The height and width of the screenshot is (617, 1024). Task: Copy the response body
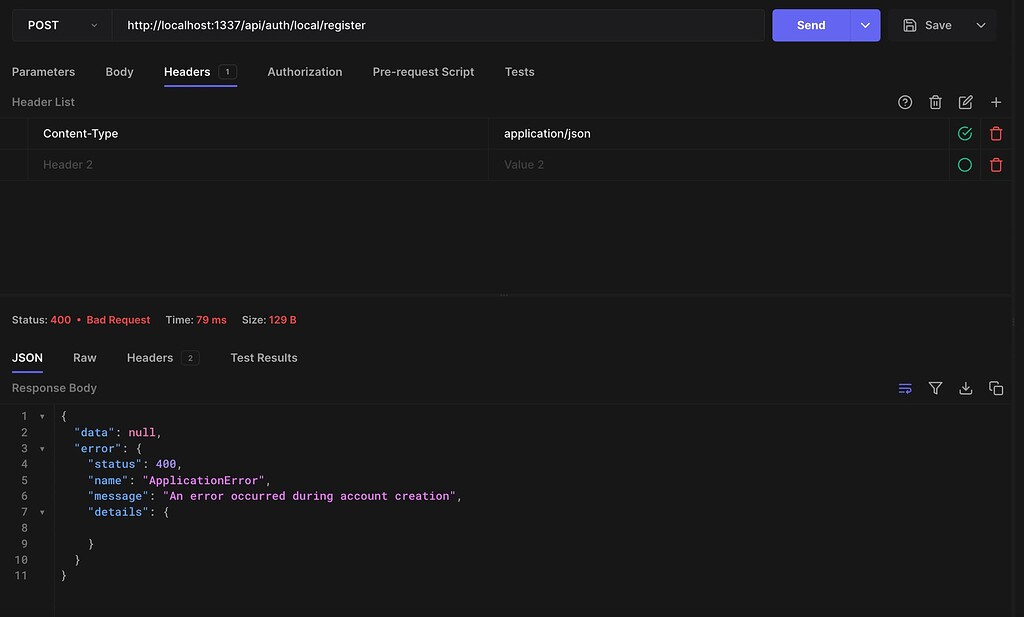(x=996, y=388)
